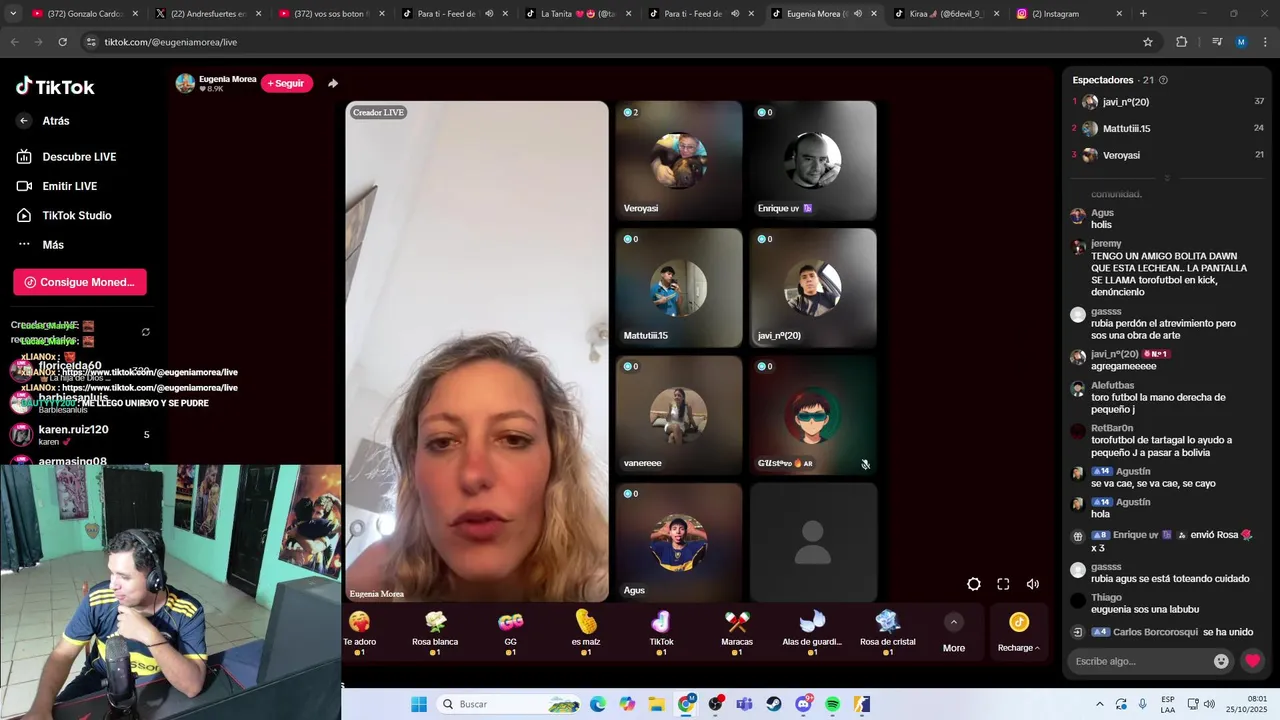Open Discord from the taskbar
The width and height of the screenshot is (1280, 720).
click(x=803, y=704)
